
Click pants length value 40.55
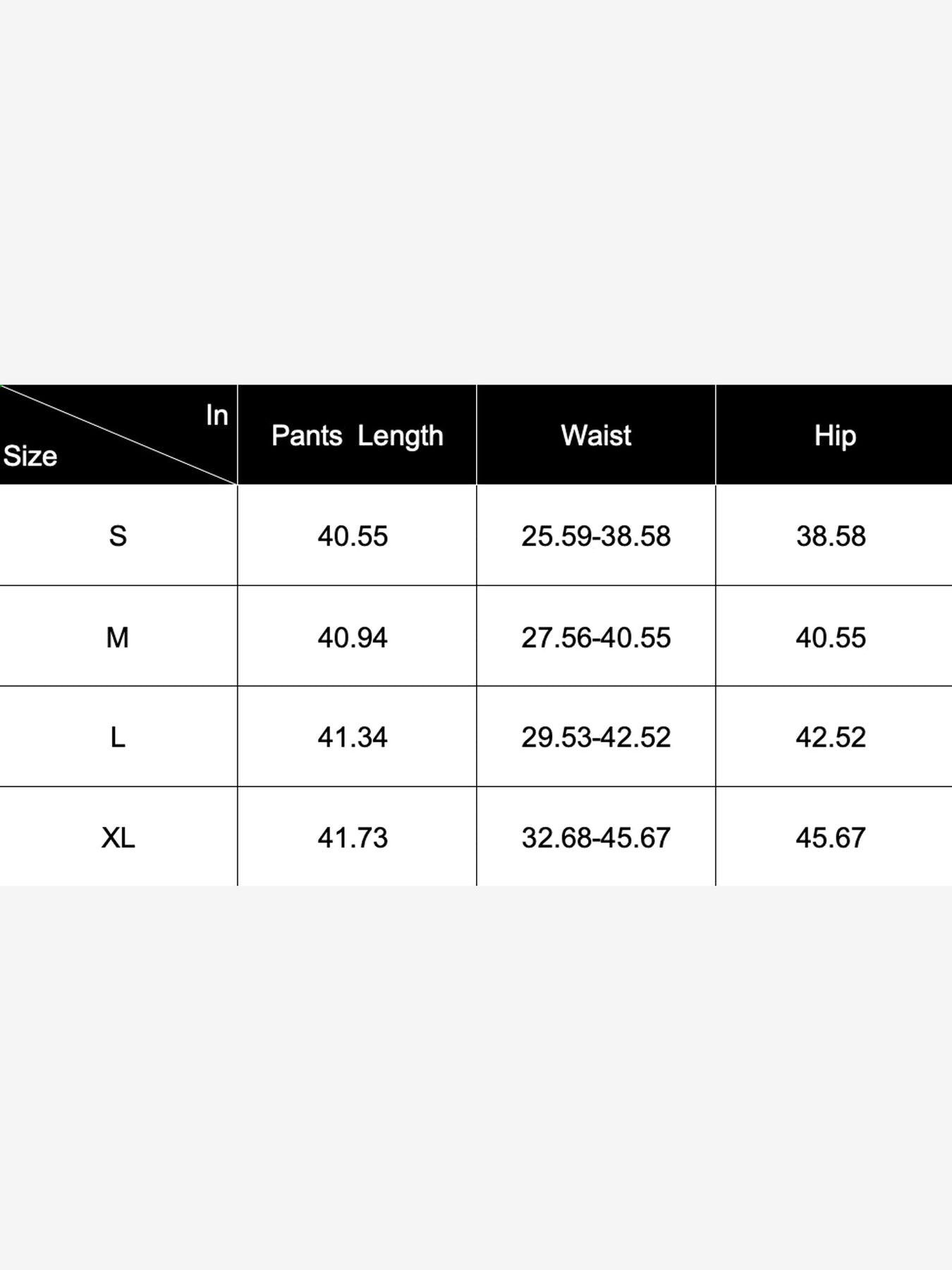point(353,536)
